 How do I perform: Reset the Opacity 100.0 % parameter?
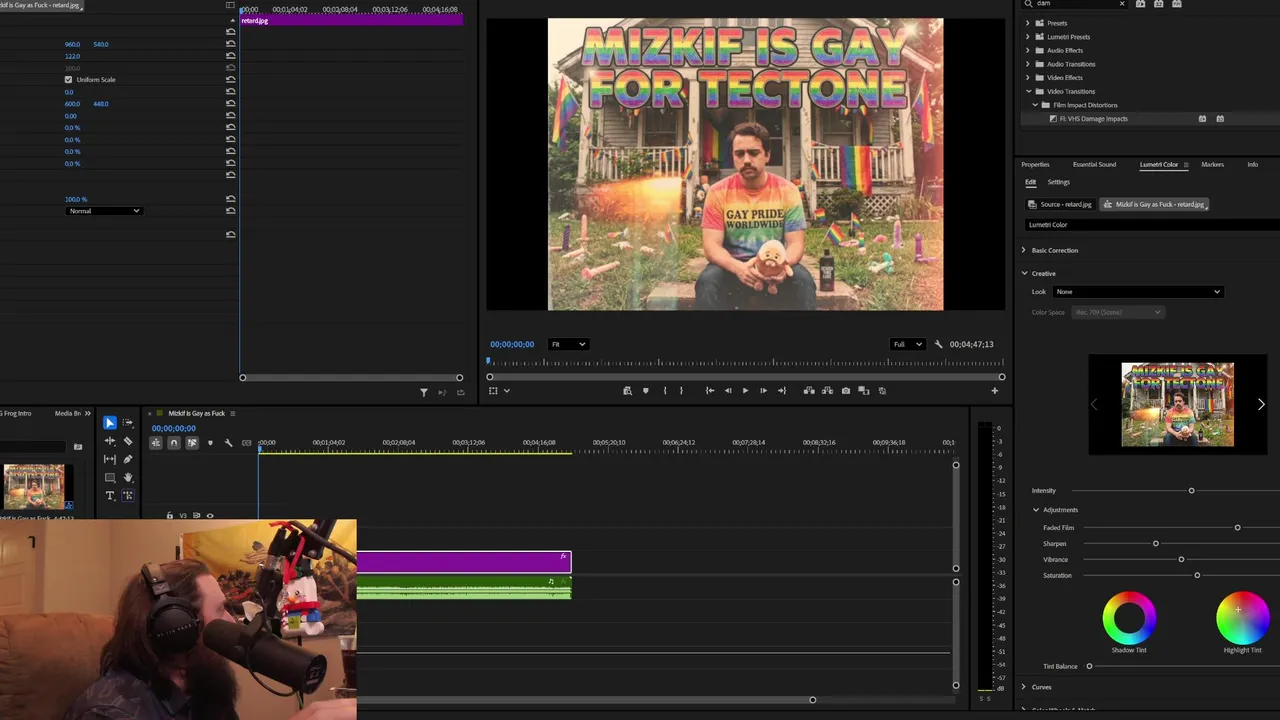click(231, 199)
